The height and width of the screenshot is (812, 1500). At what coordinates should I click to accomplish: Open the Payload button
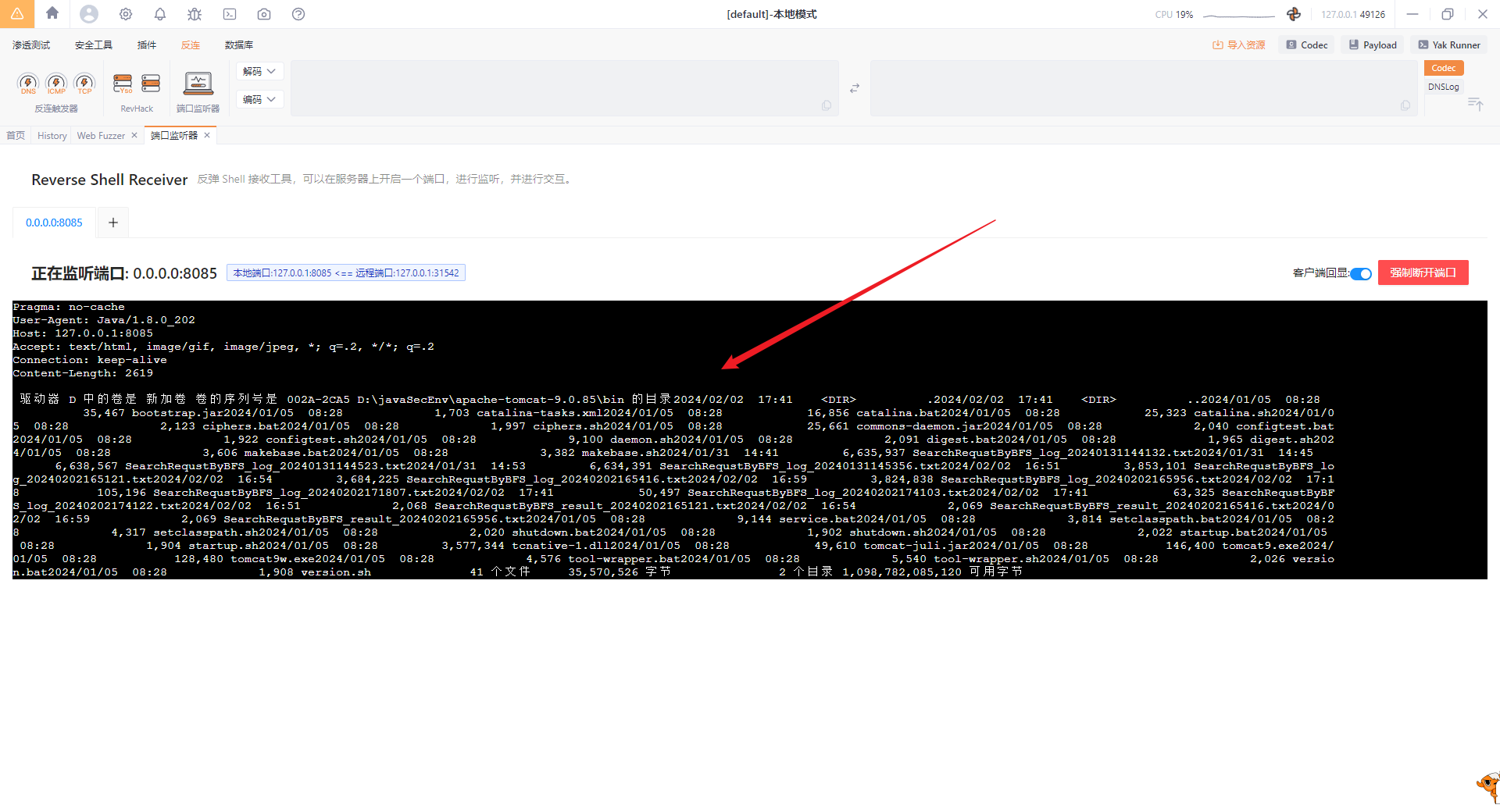tap(1373, 45)
